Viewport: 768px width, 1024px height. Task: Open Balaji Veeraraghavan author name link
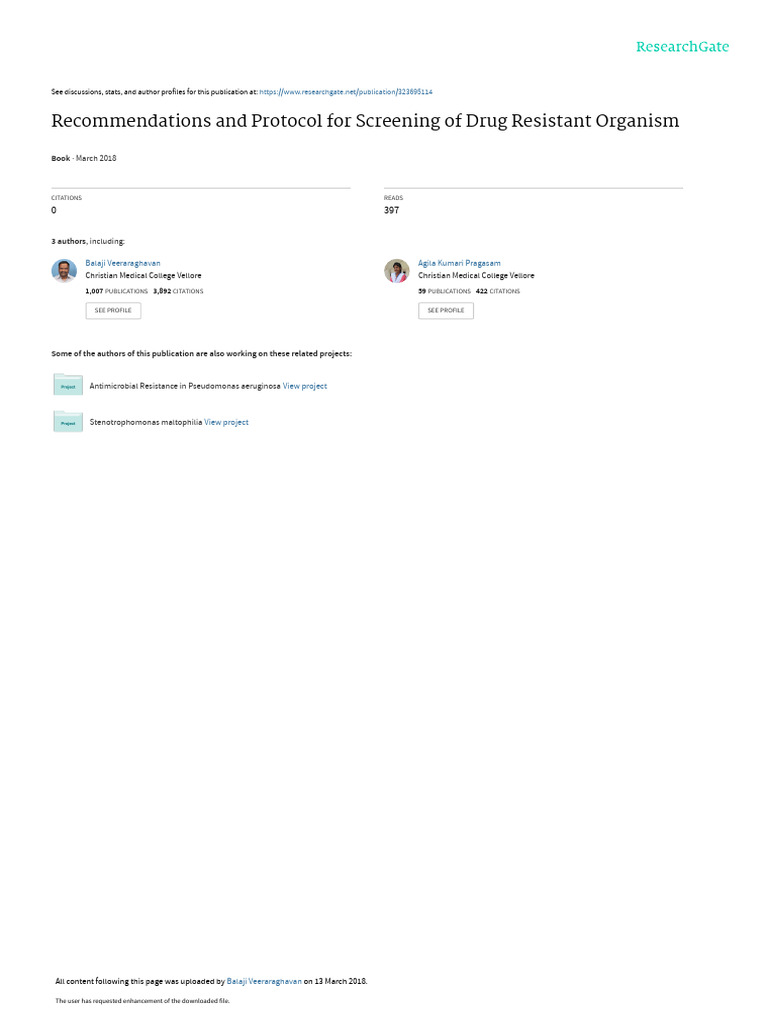click(123, 263)
